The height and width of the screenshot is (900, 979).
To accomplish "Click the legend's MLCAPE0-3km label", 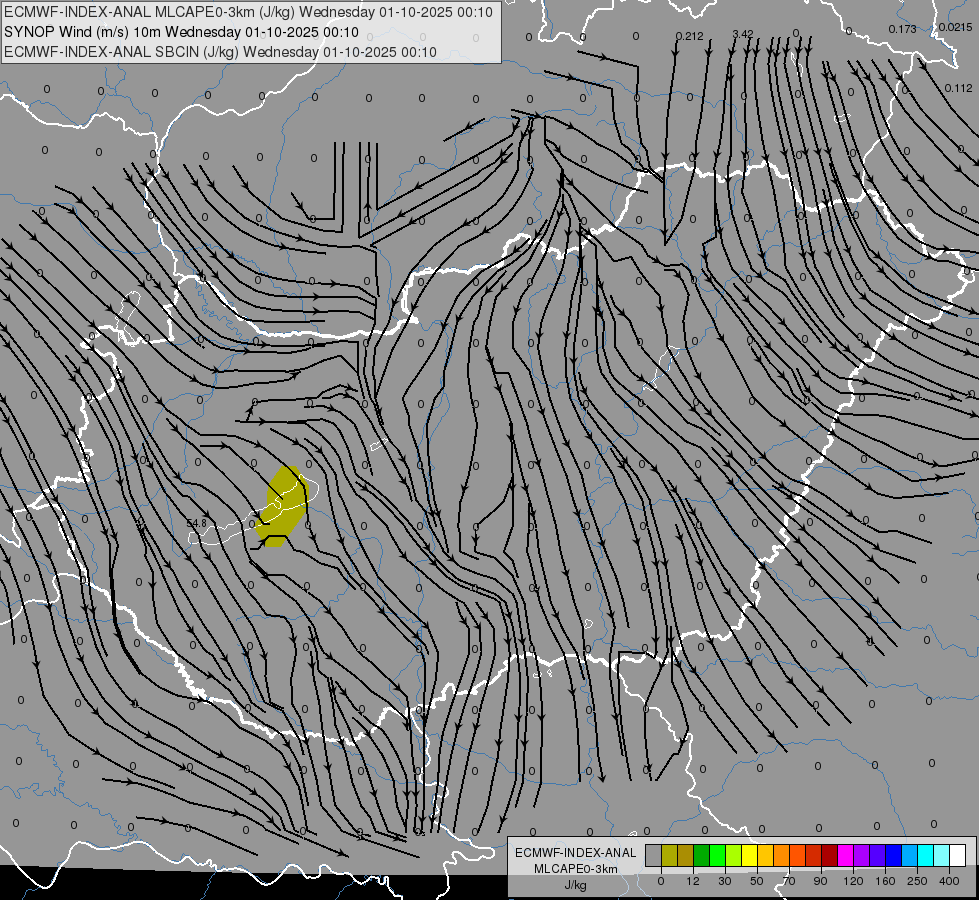I will click(x=575, y=869).
